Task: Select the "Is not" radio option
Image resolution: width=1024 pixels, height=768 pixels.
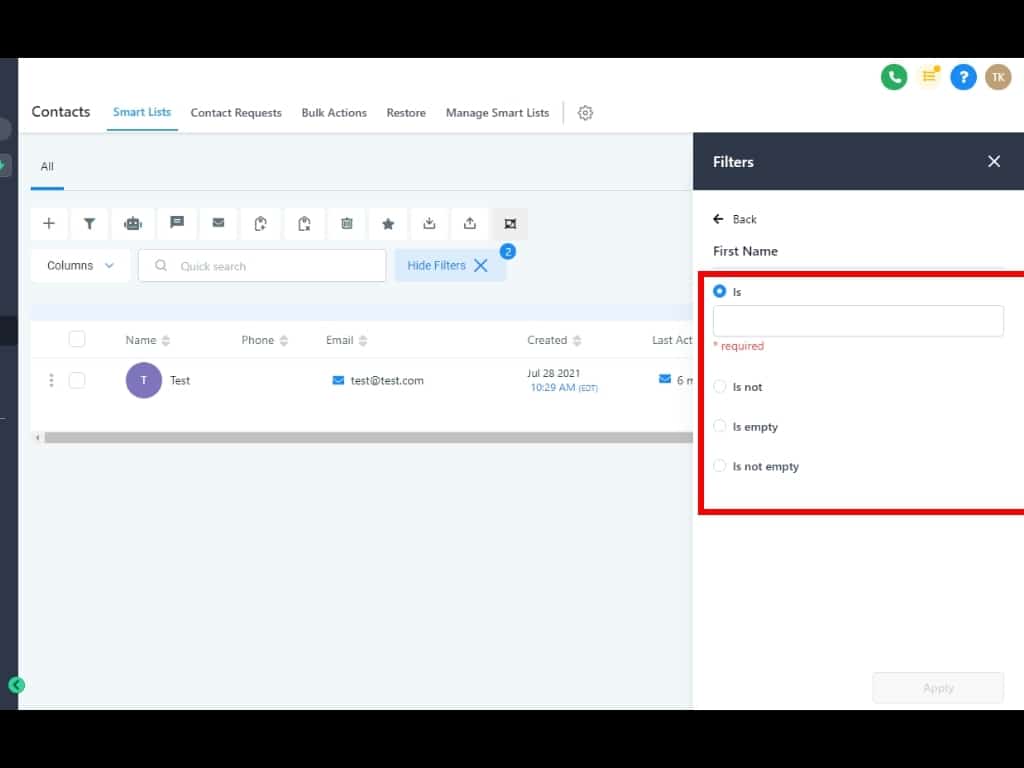Action: (x=720, y=387)
